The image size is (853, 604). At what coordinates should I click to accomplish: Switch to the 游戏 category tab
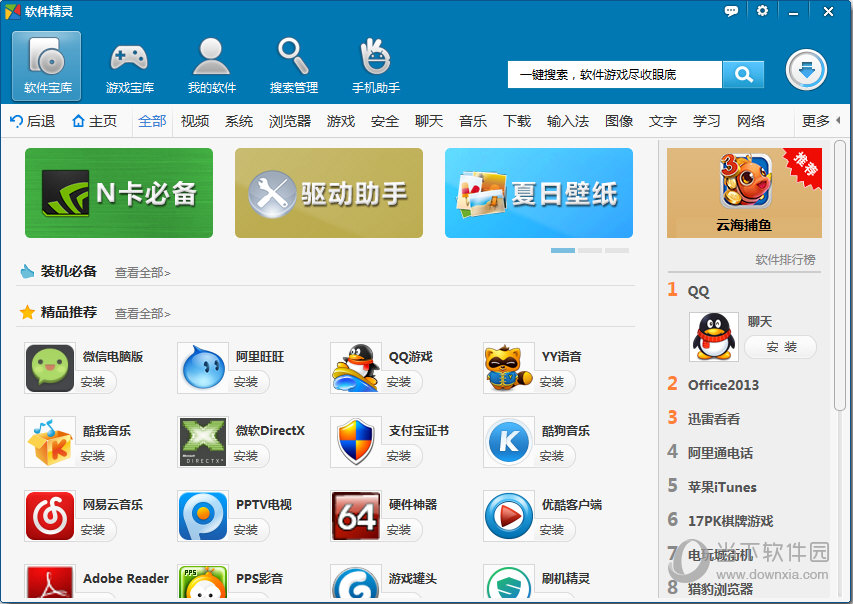(341, 121)
